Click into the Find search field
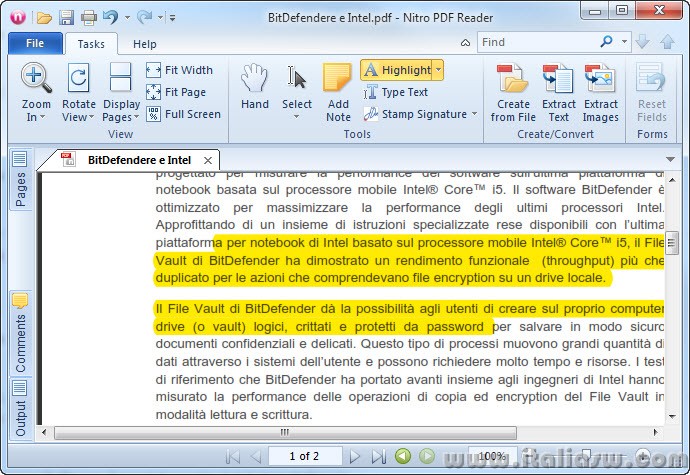 pos(537,42)
